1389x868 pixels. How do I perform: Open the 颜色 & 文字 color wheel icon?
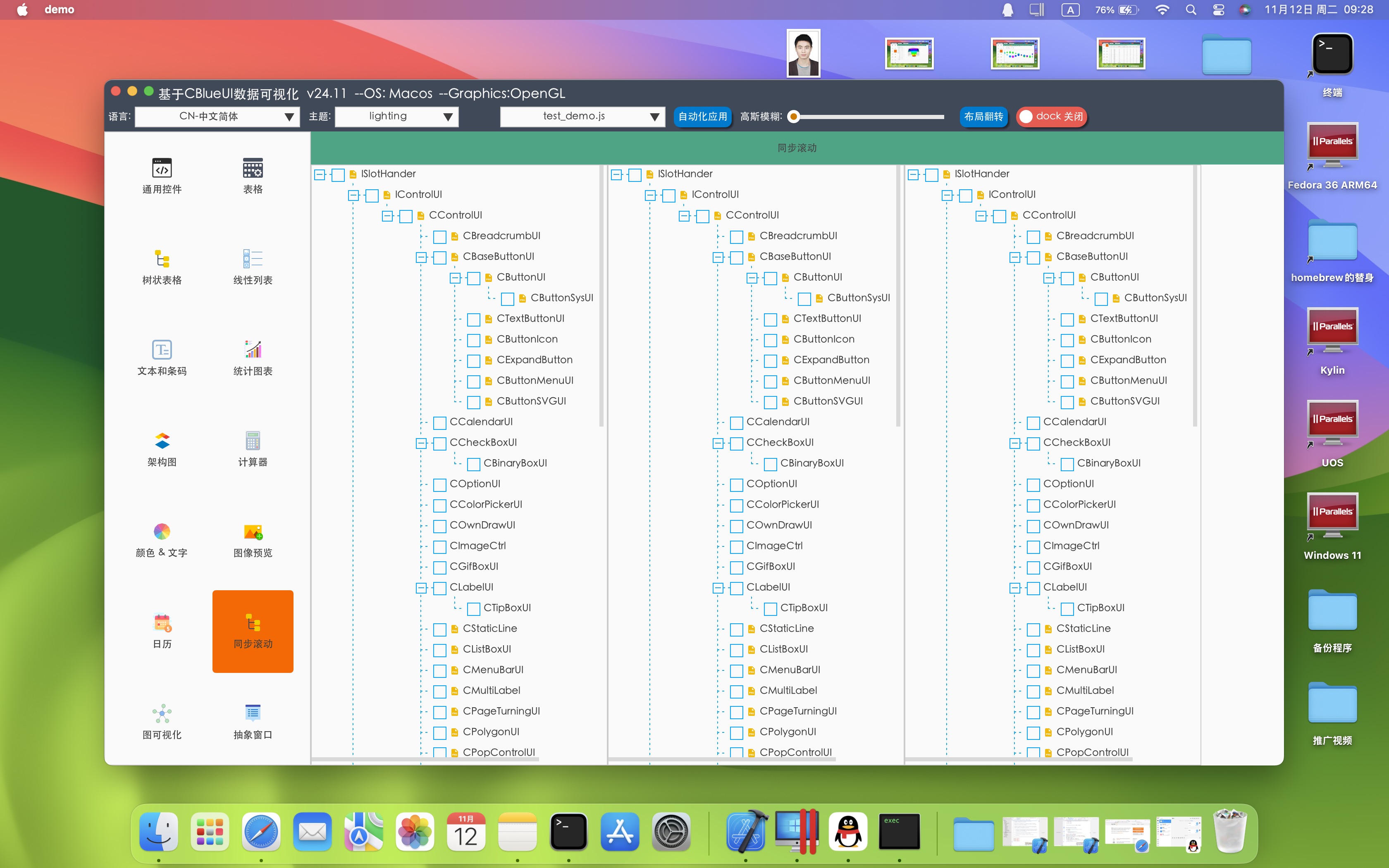pos(162,532)
